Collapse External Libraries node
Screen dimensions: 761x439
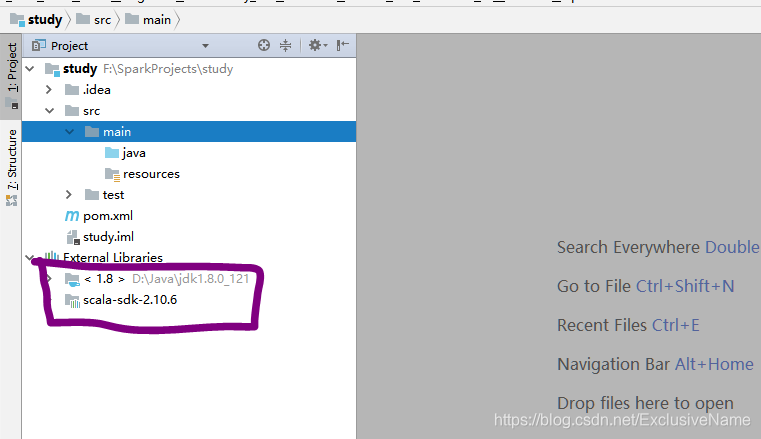(x=30, y=258)
